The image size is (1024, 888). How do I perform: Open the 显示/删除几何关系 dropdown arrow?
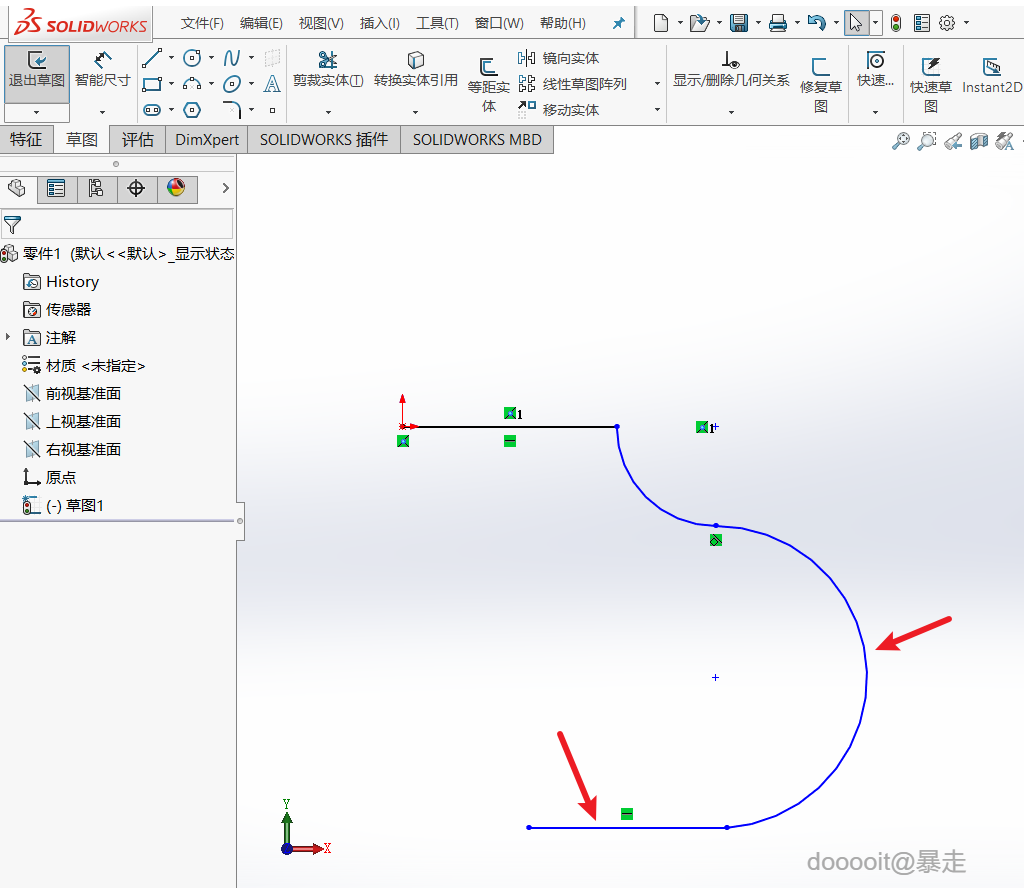tap(731, 111)
